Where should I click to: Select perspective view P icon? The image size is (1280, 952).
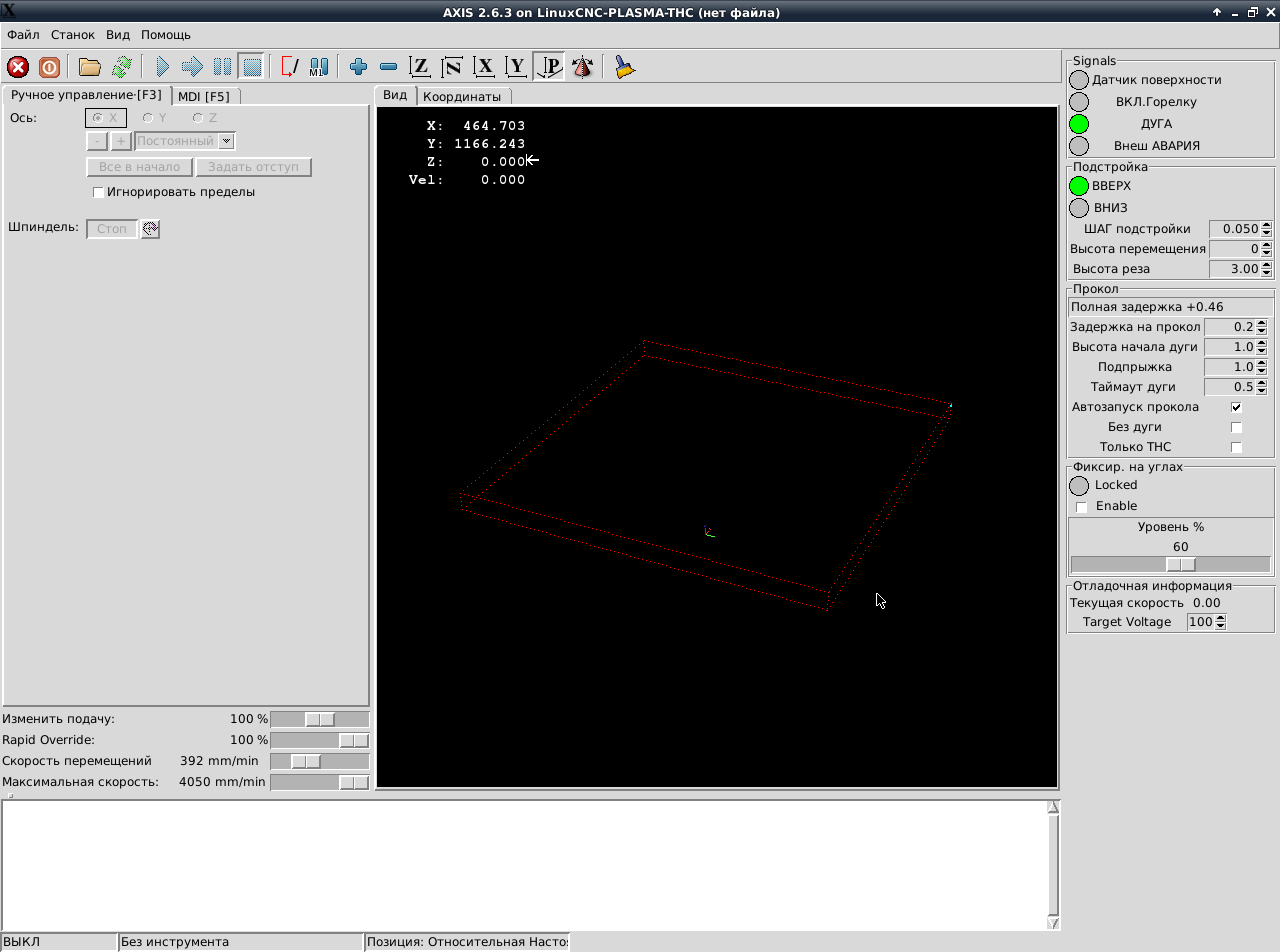549,67
